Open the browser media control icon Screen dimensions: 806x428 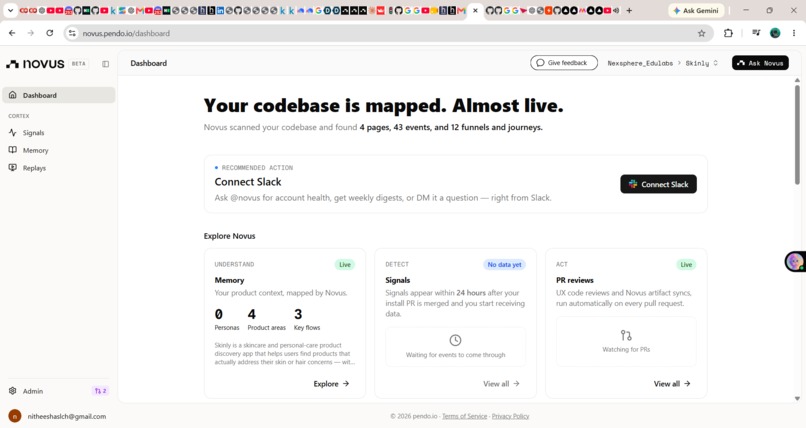pyautogui.click(x=756, y=33)
